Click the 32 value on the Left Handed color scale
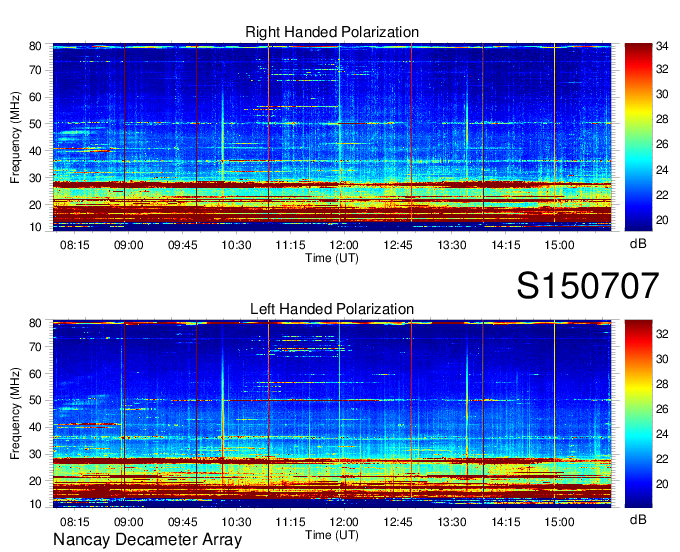Viewport: 680px width, 552px height. coord(662,334)
